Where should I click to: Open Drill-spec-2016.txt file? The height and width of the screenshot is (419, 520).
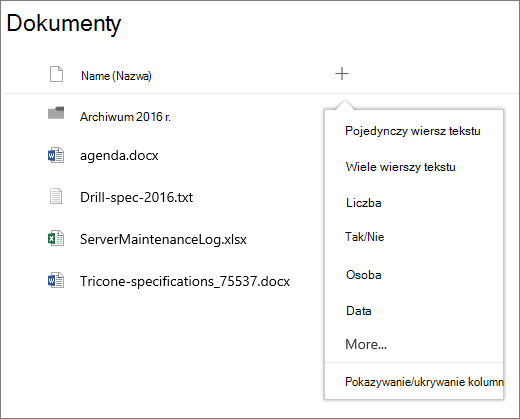pyautogui.click(x=136, y=197)
